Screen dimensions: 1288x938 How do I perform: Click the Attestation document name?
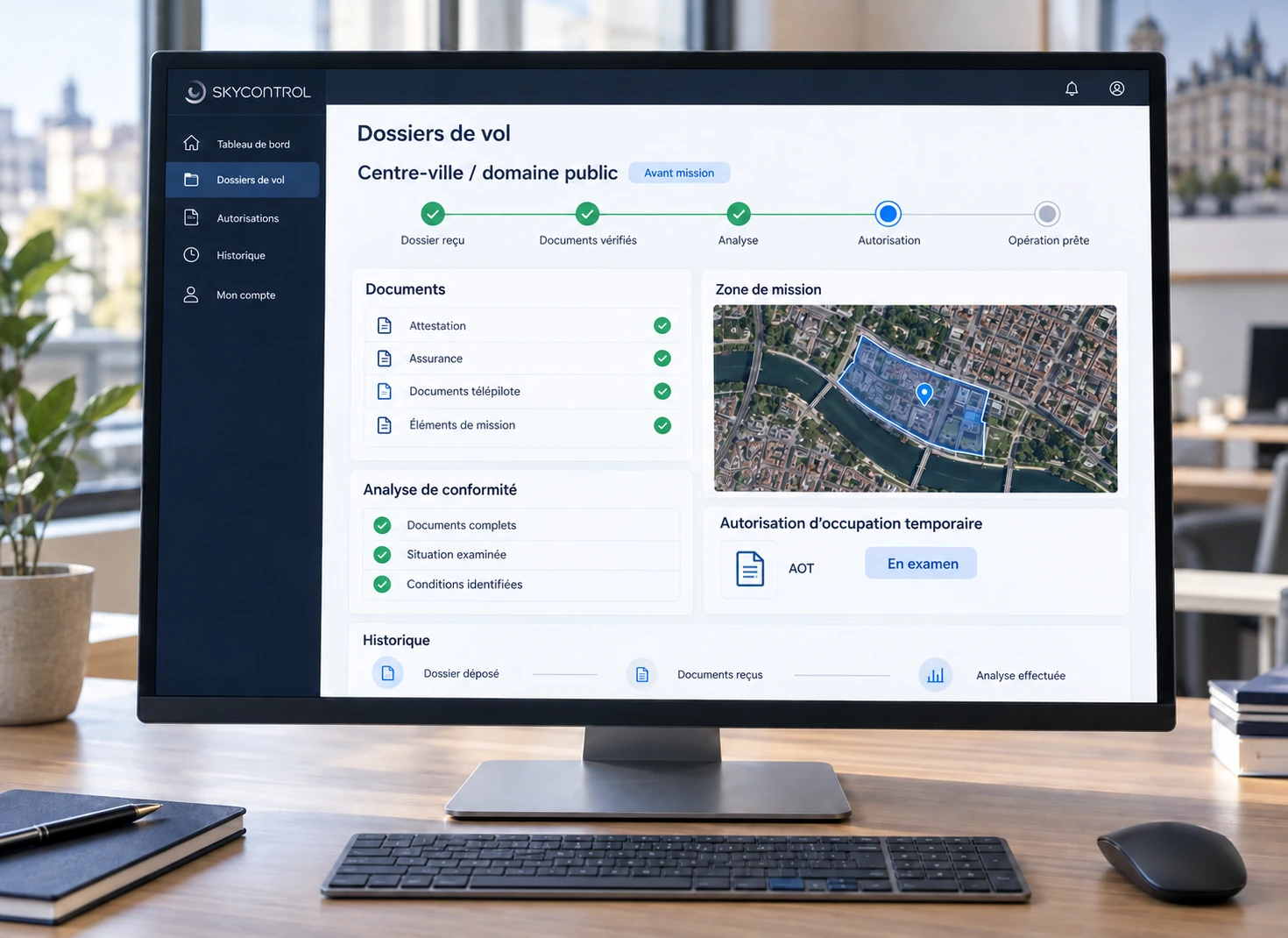point(437,326)
